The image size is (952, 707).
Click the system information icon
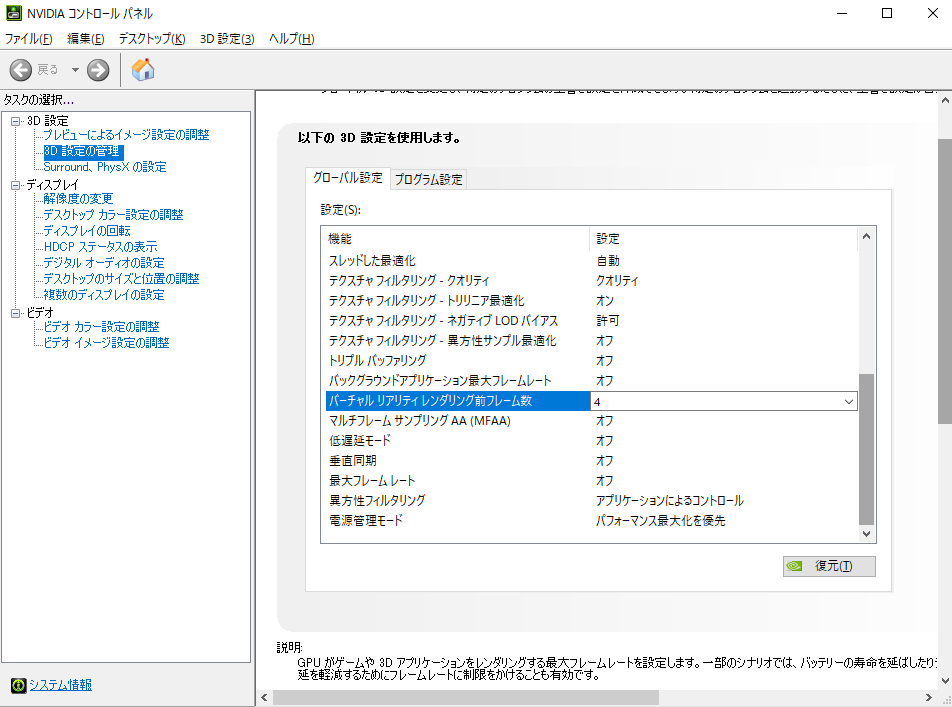coord(18,685)
